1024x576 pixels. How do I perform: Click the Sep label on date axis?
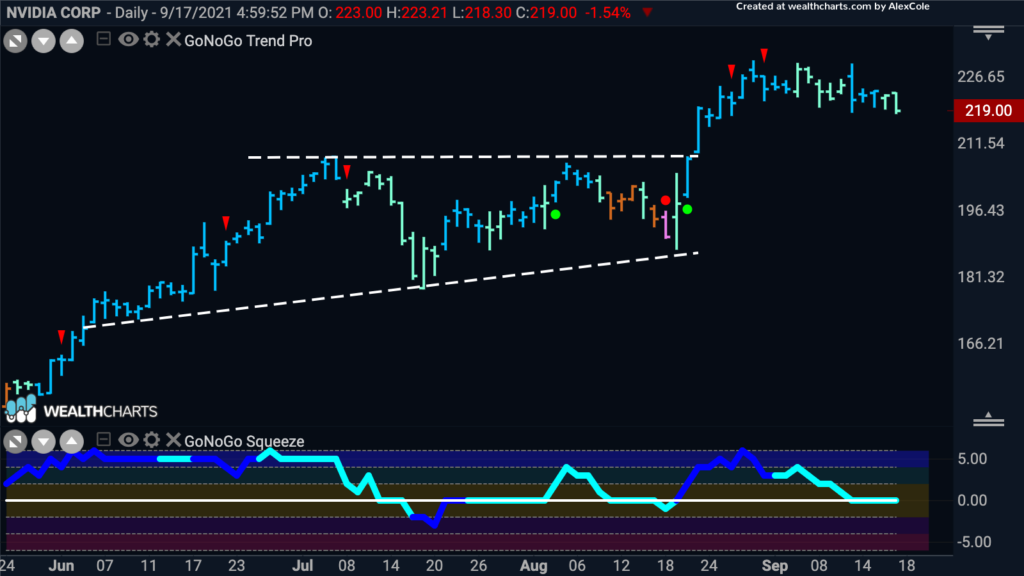coord(775,566)
